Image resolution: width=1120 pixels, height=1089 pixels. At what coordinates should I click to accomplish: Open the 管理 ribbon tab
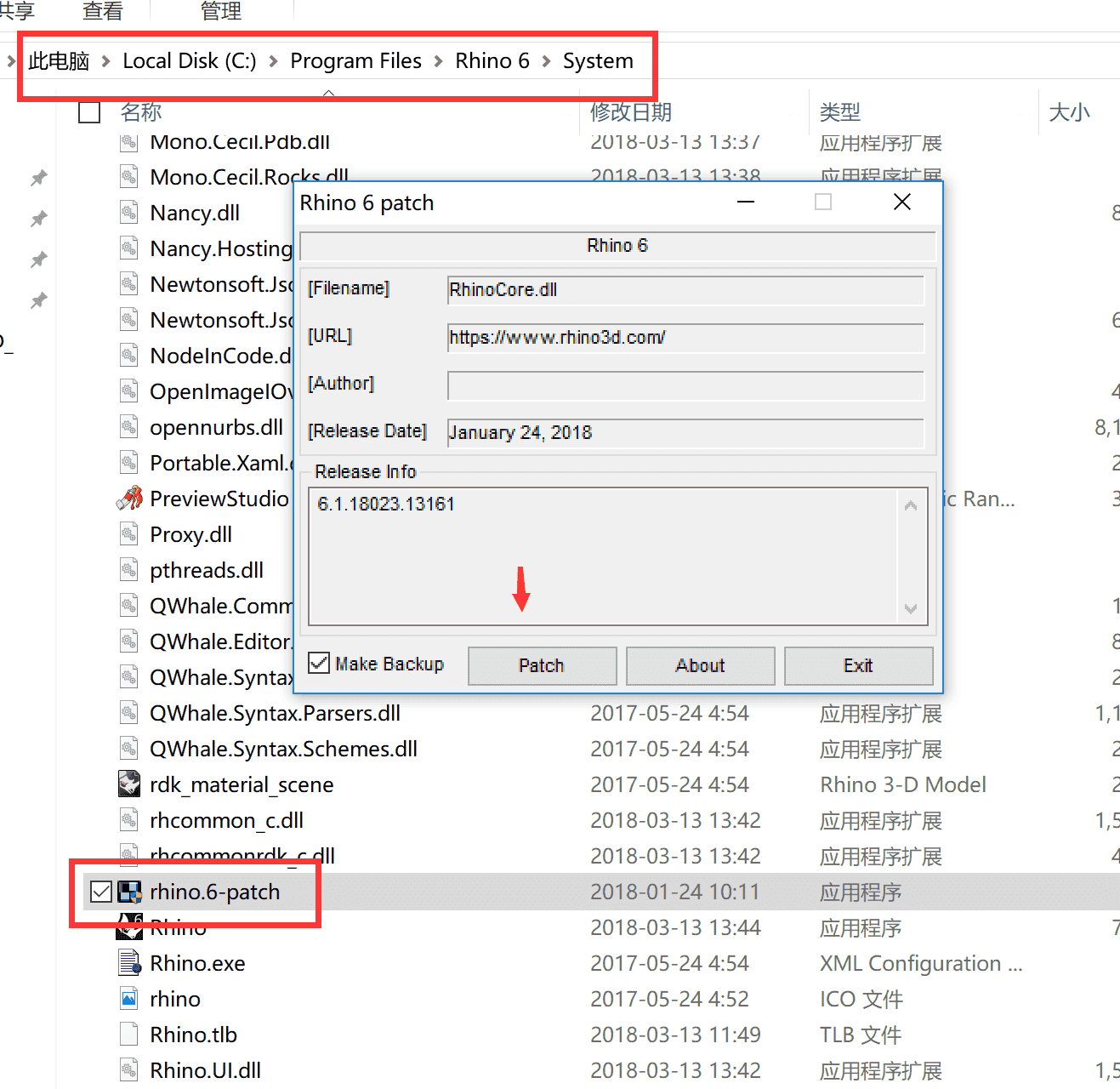point(221,11)
